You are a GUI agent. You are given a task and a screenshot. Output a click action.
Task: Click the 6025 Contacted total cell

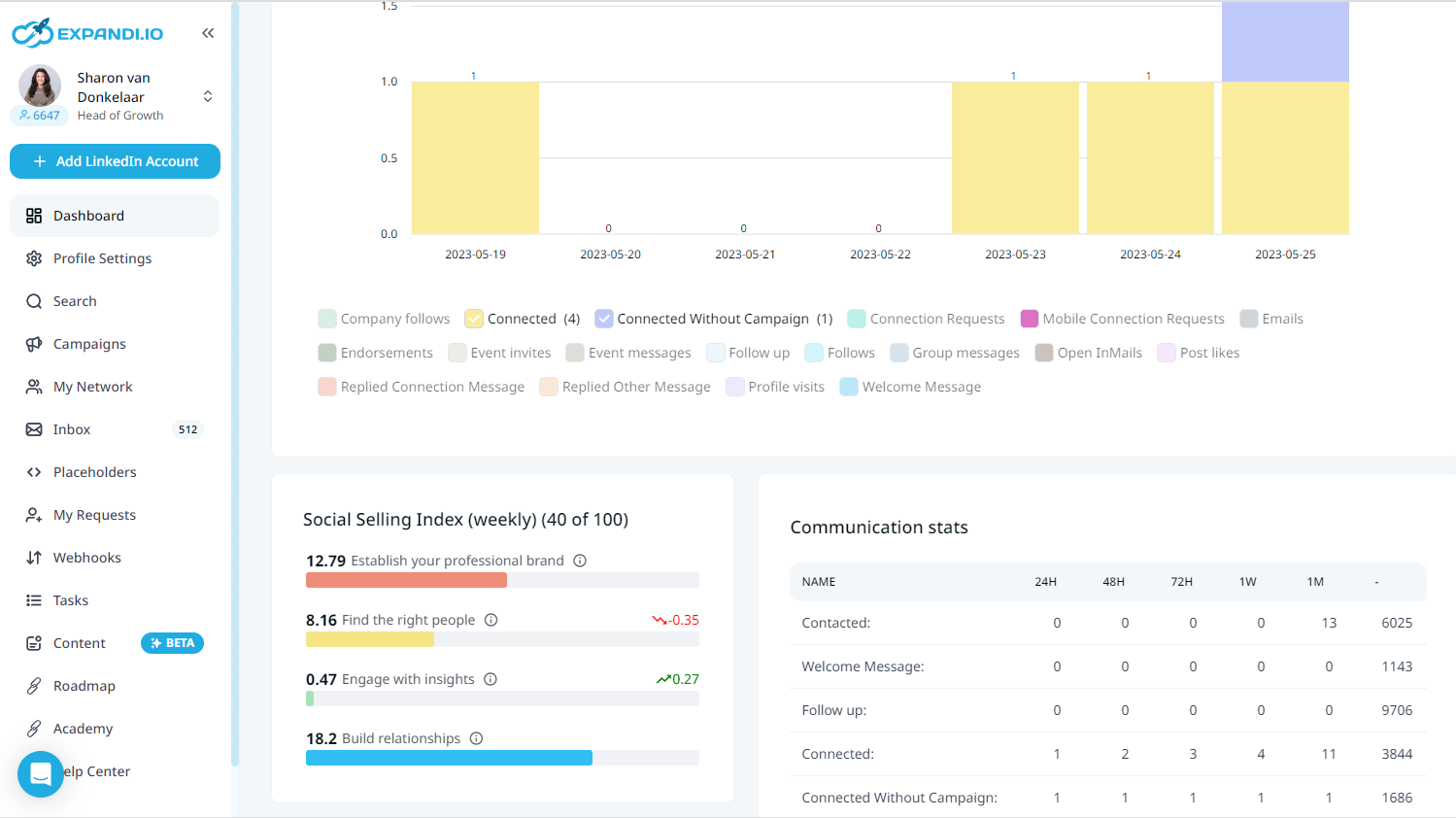point(1397,623)
